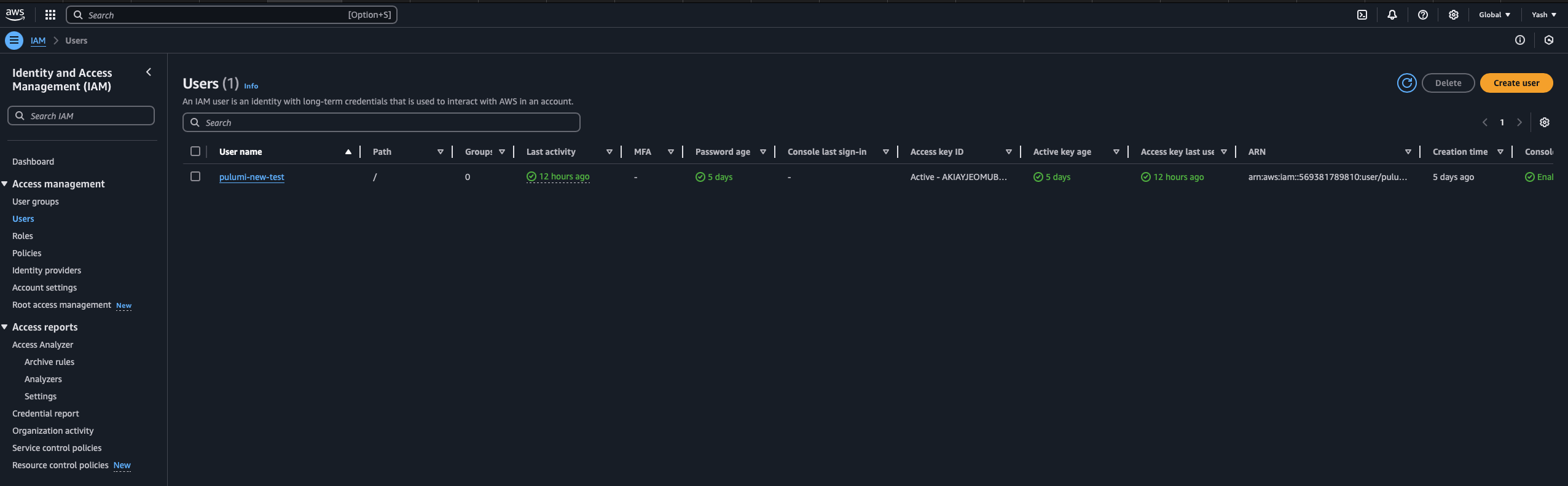1568x486 pixels.
Task: Open Dashboard in side navigation
Action: point(33,162)
